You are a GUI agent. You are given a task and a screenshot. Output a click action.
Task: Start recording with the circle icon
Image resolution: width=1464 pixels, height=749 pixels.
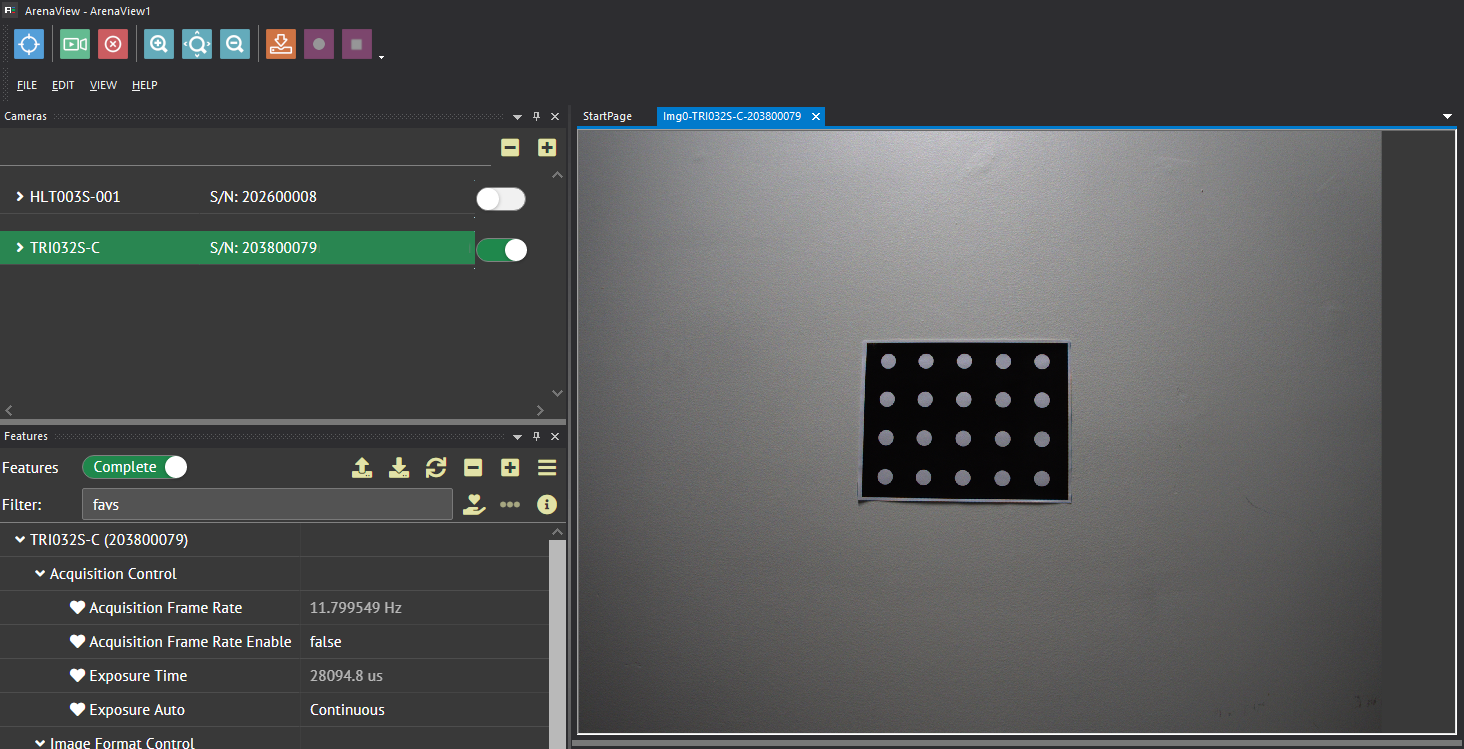pyautogui.click(x=318, y=44)
